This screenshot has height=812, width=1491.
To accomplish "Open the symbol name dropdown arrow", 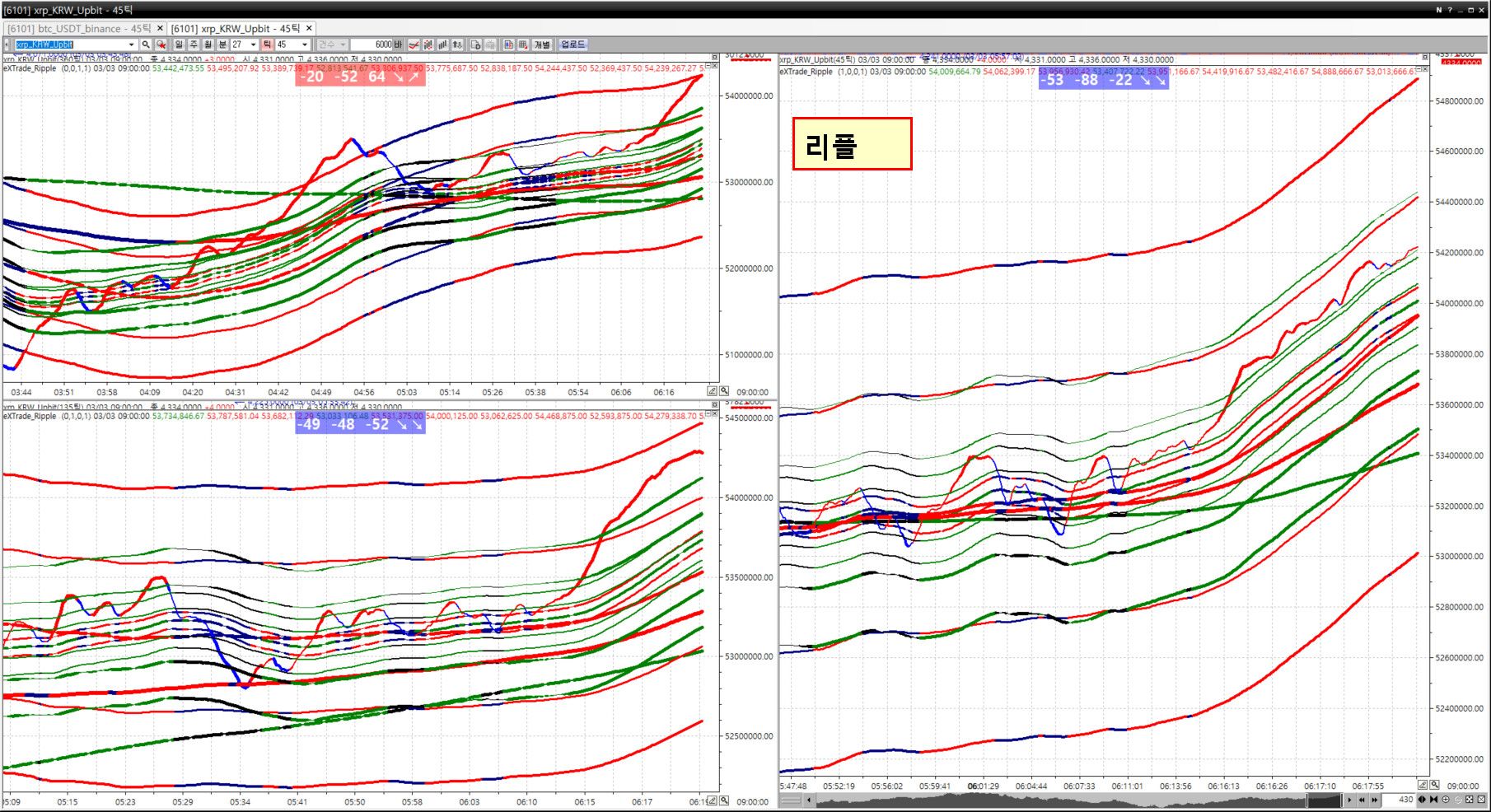I will pos(131,44).
